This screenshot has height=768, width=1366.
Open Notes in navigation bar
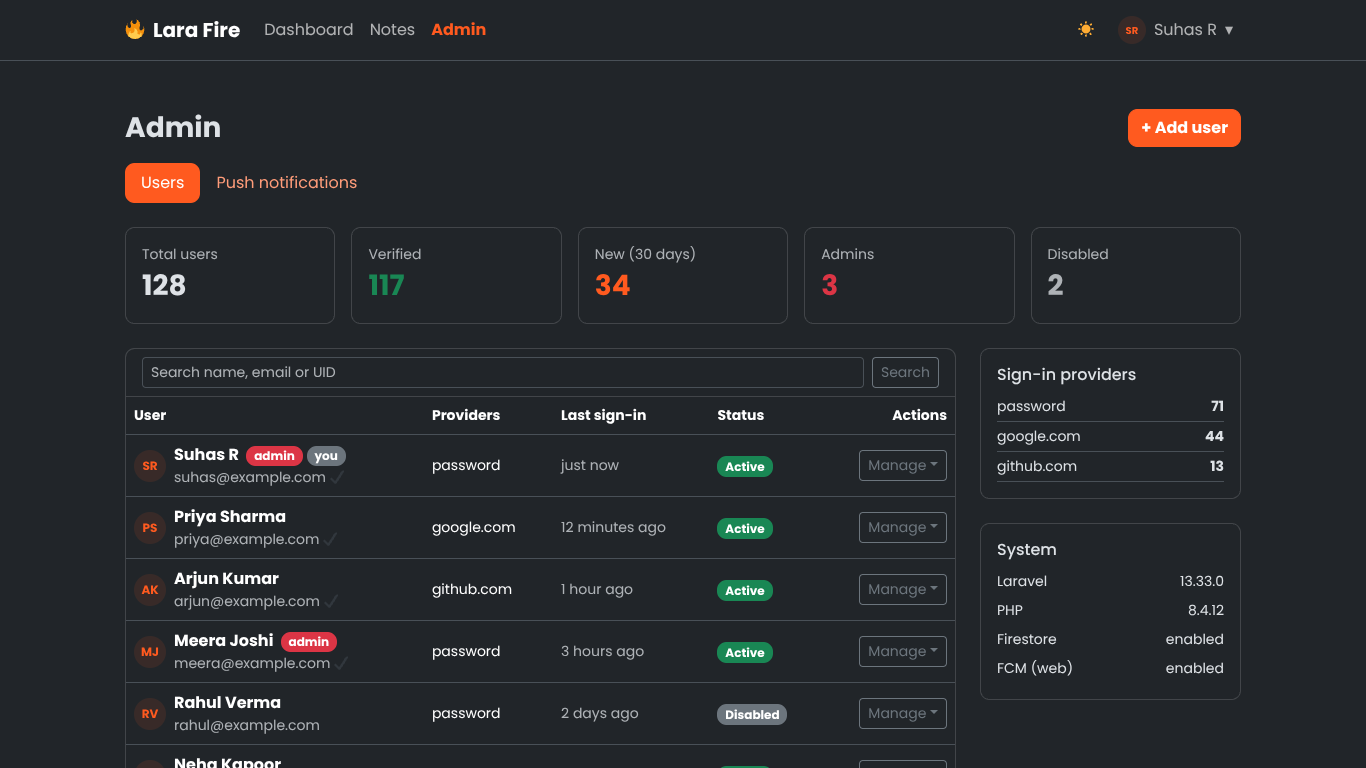pos(392,30)
